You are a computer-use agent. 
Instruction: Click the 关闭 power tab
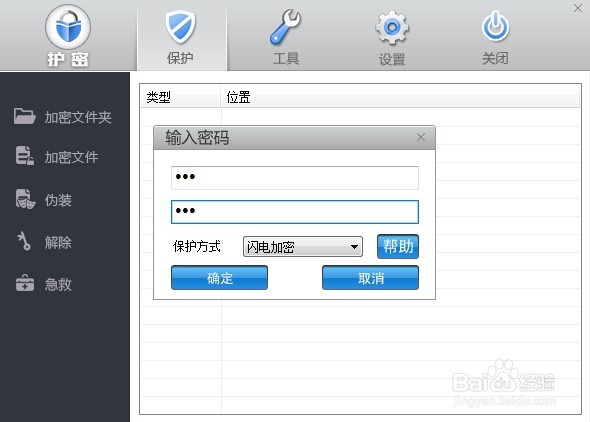(496, 38)
